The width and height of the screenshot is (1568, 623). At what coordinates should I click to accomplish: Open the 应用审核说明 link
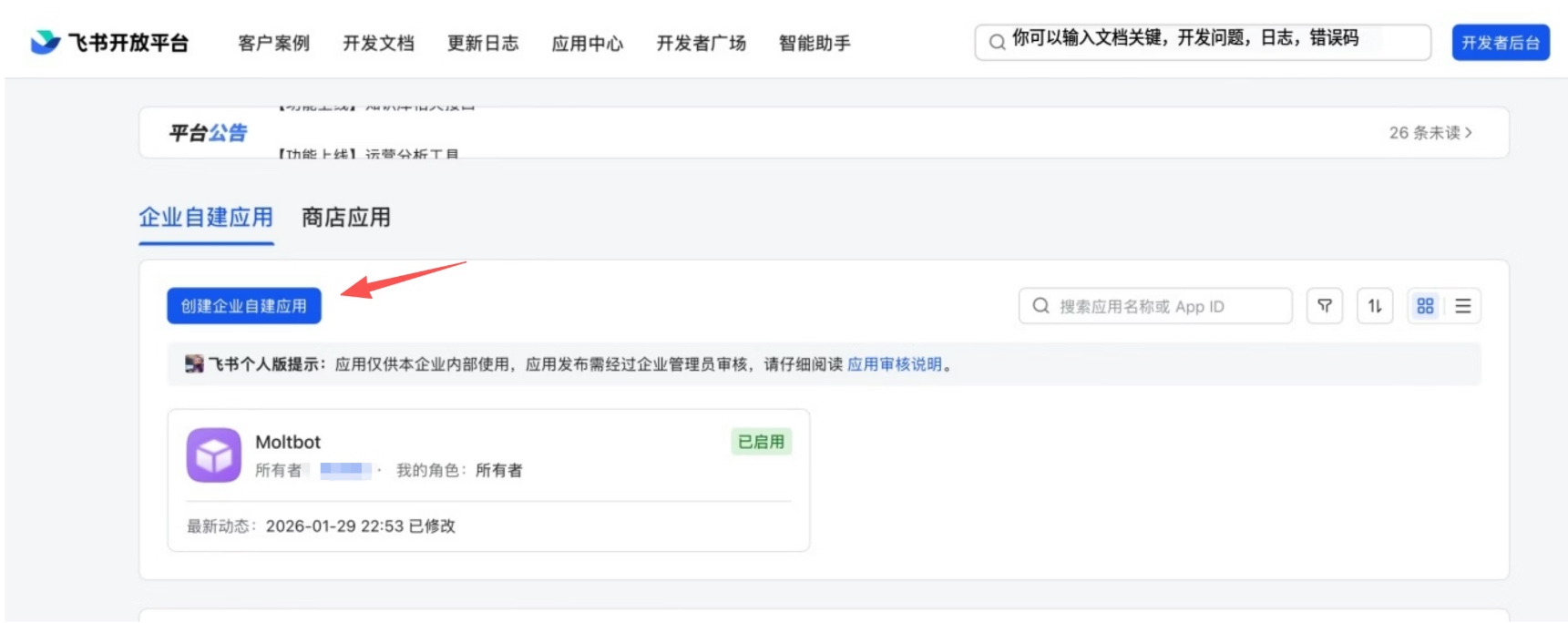coord(895,364)
